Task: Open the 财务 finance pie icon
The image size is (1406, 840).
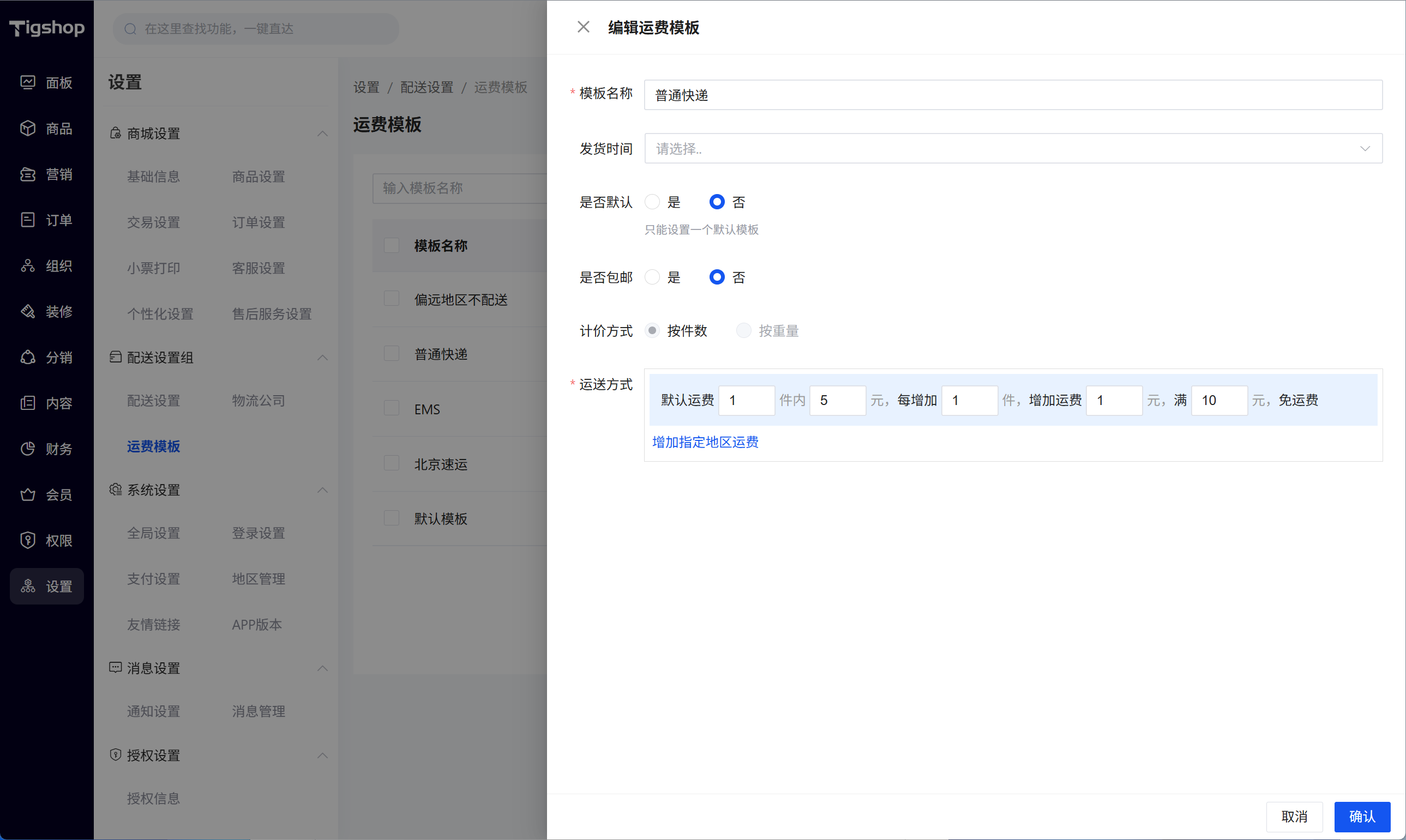Action: (x=28, y=449)
